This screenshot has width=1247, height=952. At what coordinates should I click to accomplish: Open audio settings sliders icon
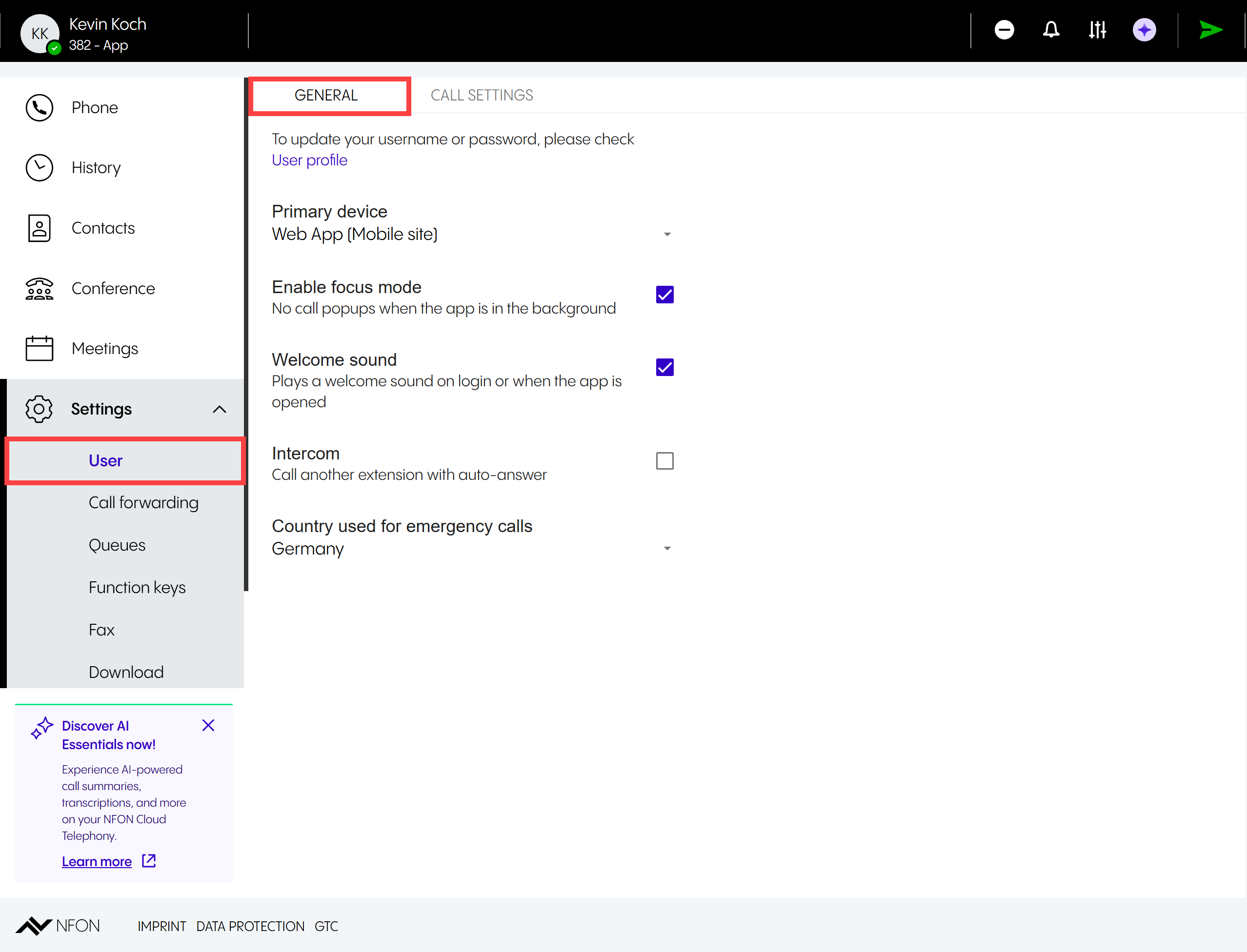(1097, 29)
